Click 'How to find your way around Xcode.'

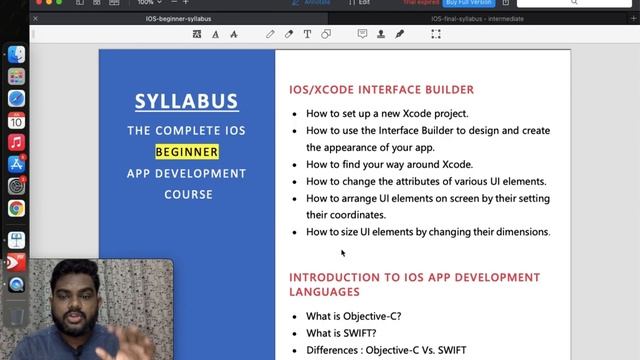389,164
